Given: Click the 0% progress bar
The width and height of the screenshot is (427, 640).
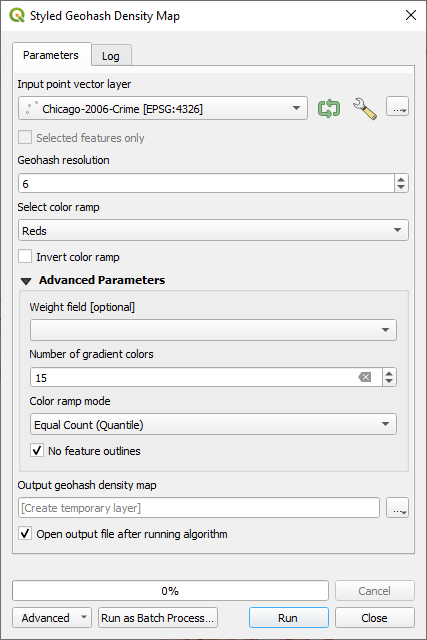Looking at the screenshot, I should [x=170, y=591].
